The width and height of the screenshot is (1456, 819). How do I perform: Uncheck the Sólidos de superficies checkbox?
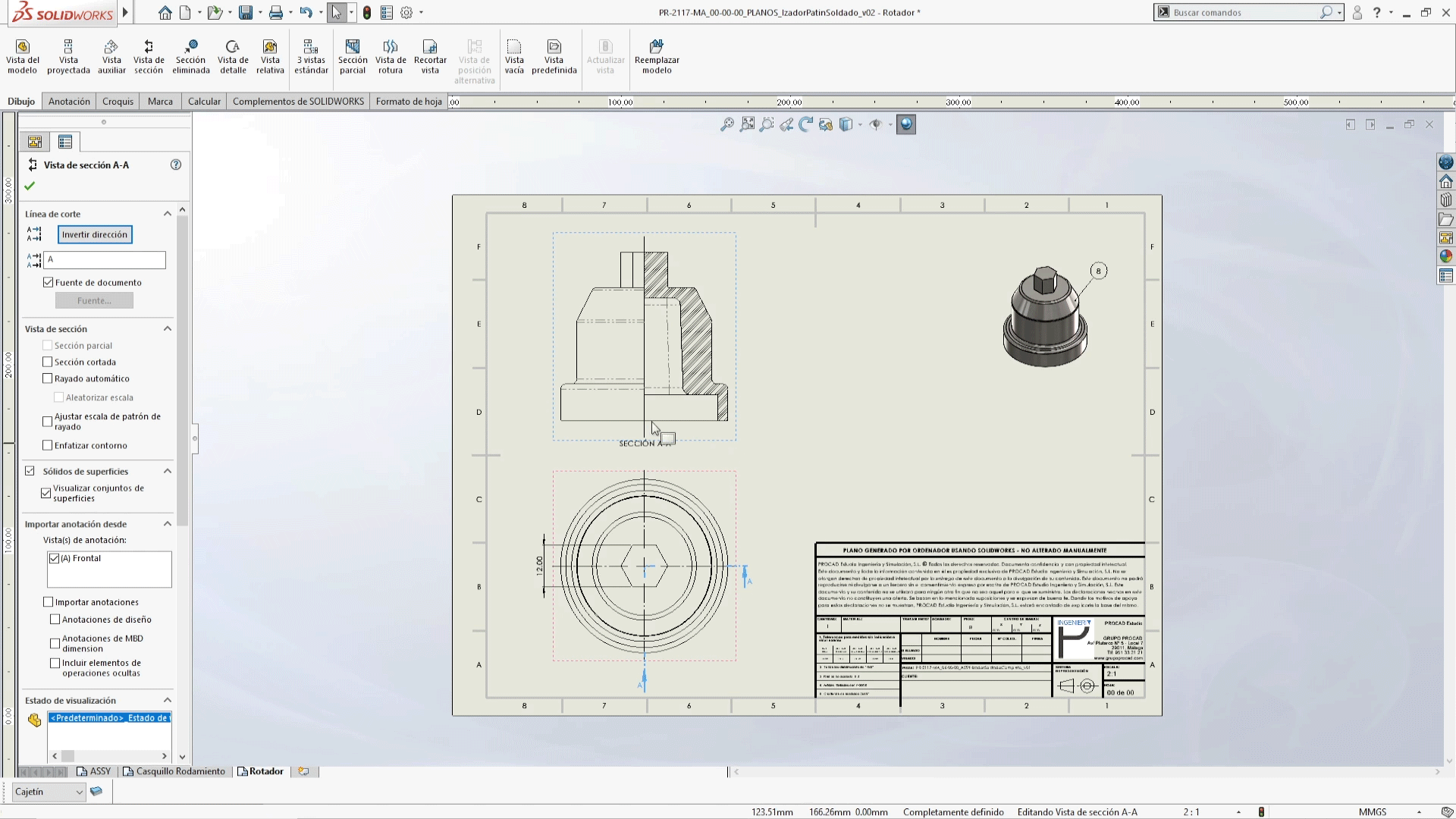30,471
